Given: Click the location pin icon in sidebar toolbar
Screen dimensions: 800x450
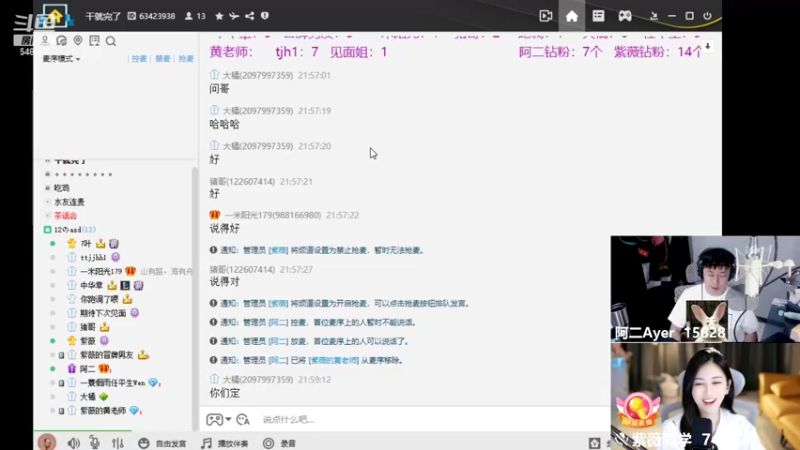Looking at the screenshot, I should (78, 40).
